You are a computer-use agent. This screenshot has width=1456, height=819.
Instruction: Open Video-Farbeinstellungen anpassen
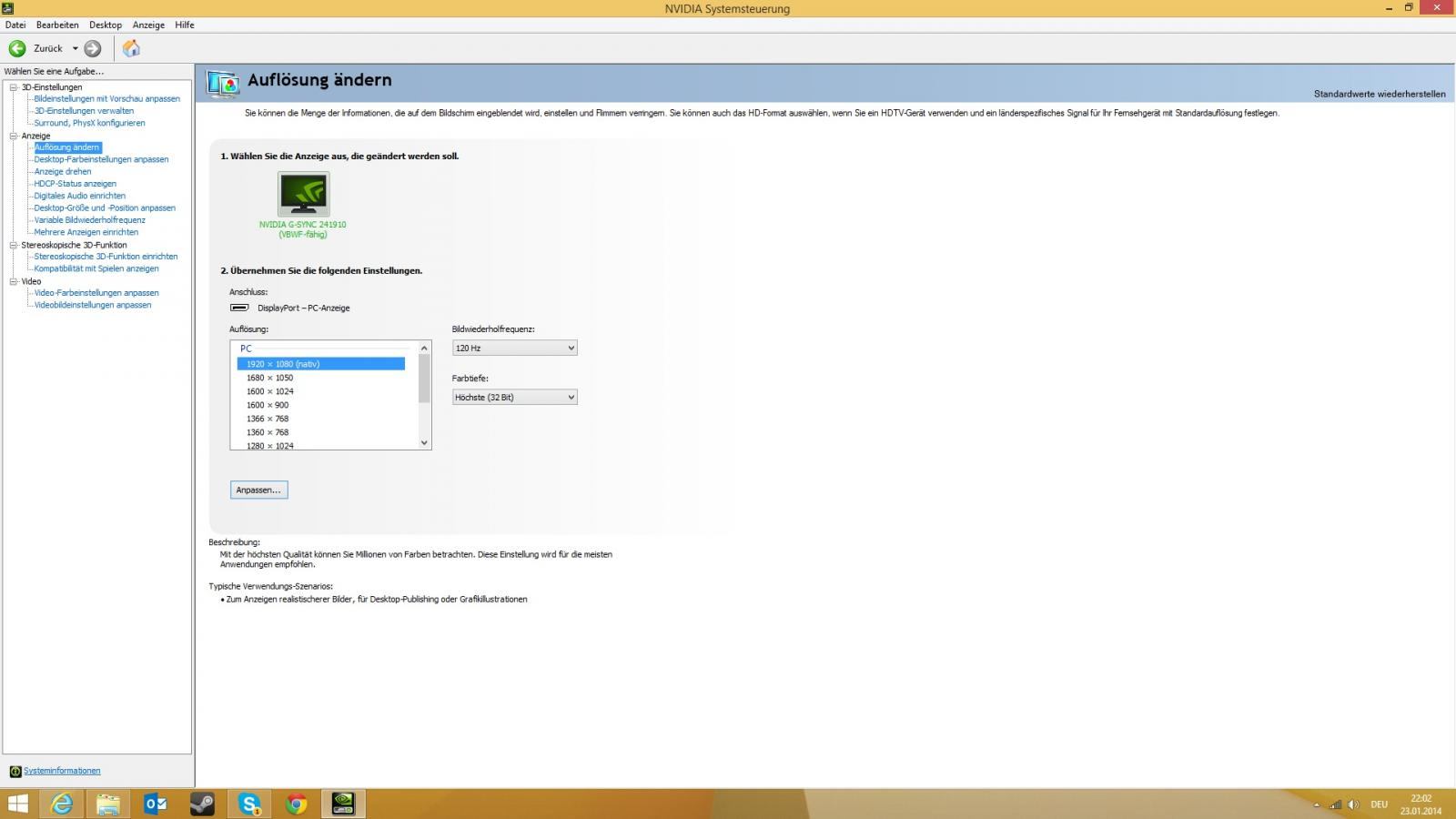[x=96, y=293]
